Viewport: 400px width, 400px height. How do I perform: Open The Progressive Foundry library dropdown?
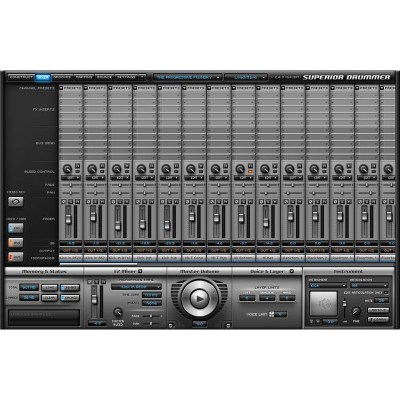188,77
